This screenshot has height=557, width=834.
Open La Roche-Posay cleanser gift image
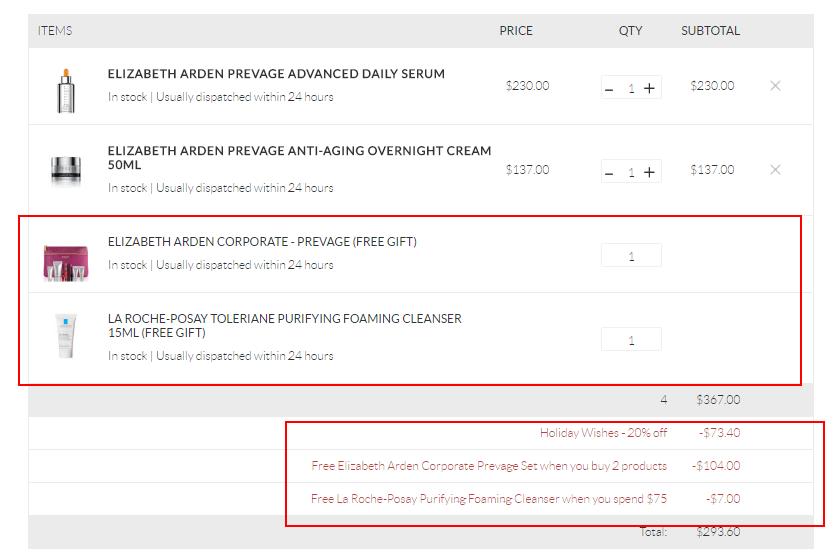click(66, 336)
